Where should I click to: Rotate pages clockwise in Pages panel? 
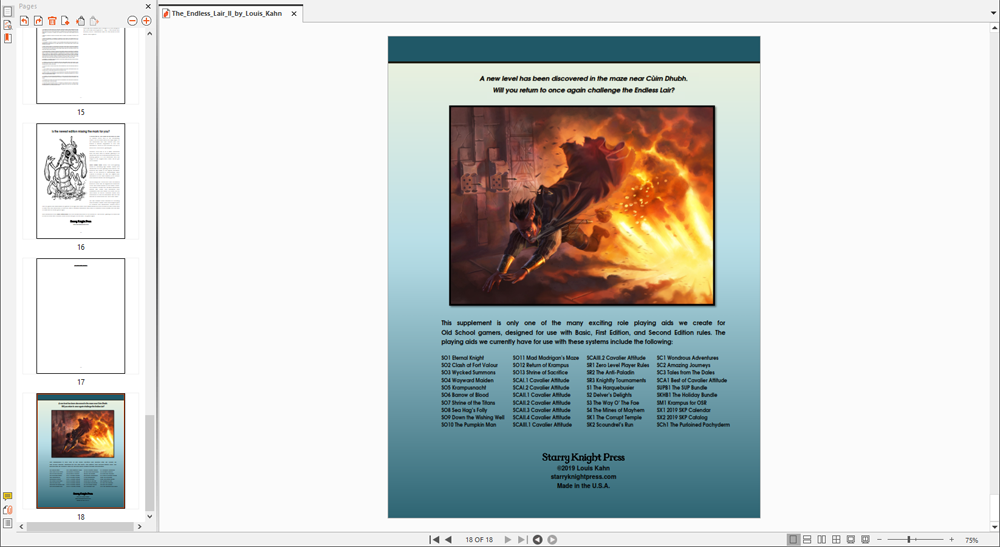38,21
